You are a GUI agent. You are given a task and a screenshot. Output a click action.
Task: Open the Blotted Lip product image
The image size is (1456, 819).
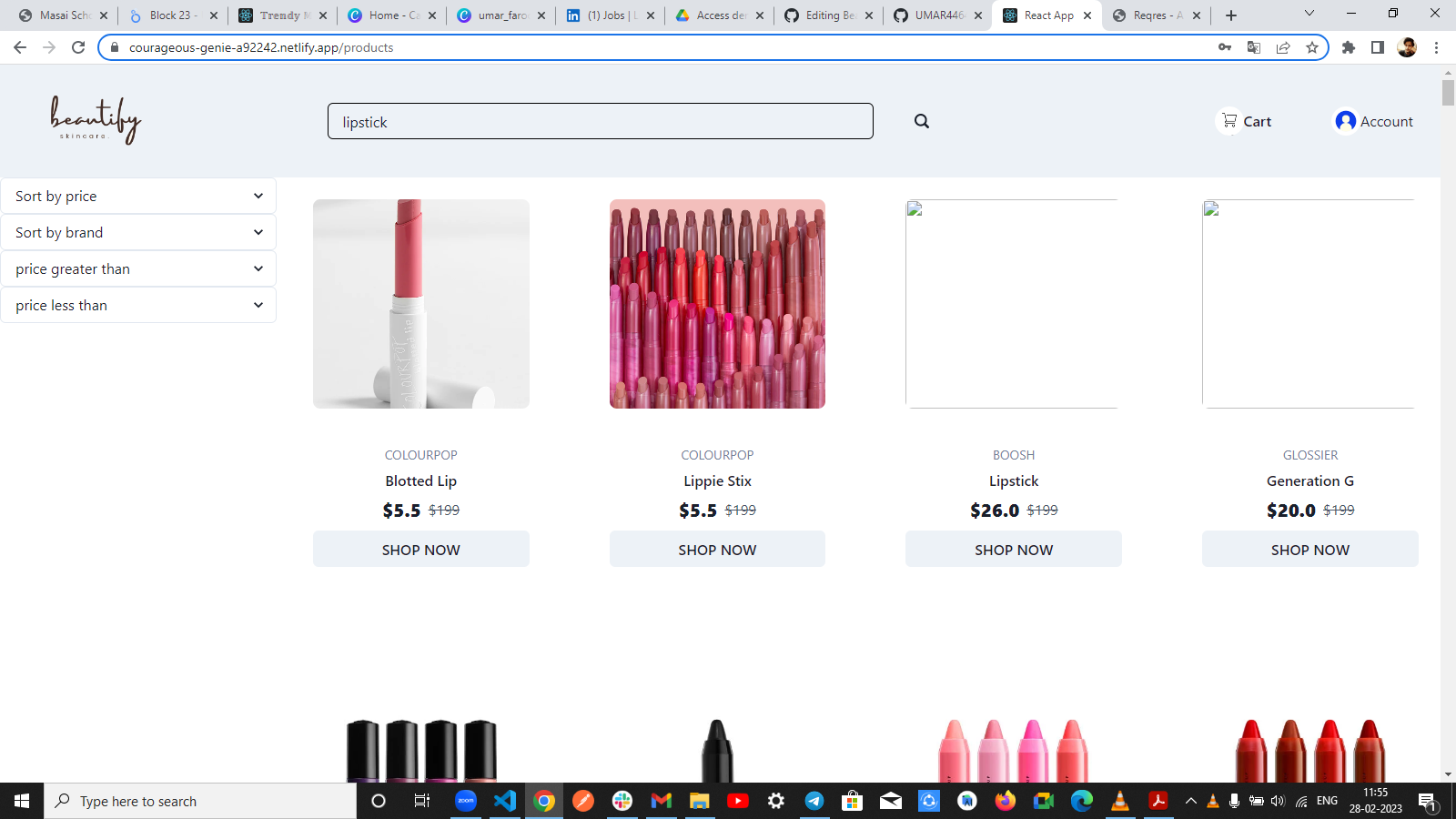pos(421,304)
